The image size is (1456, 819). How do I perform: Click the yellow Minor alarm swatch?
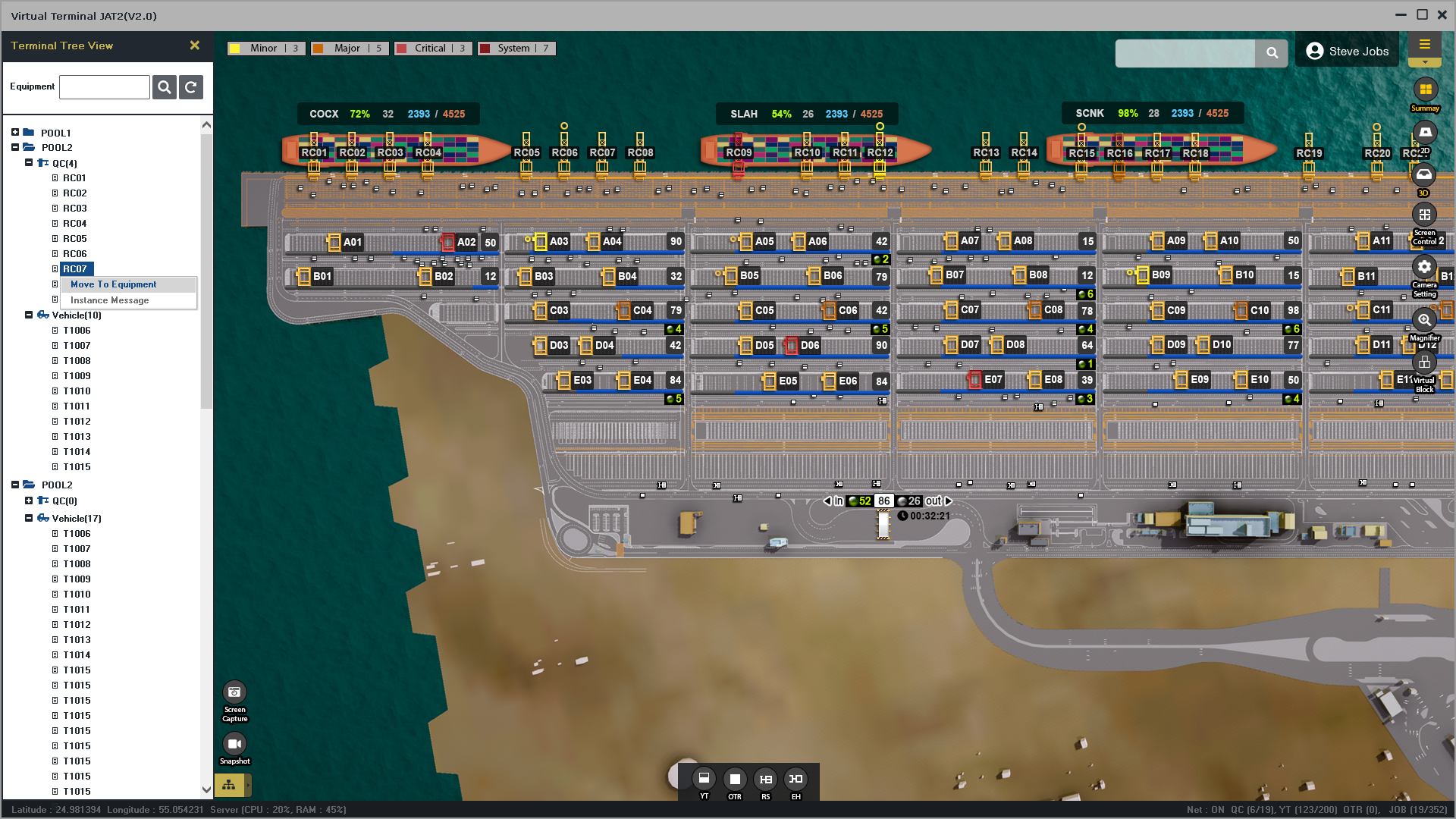(235, 49)
